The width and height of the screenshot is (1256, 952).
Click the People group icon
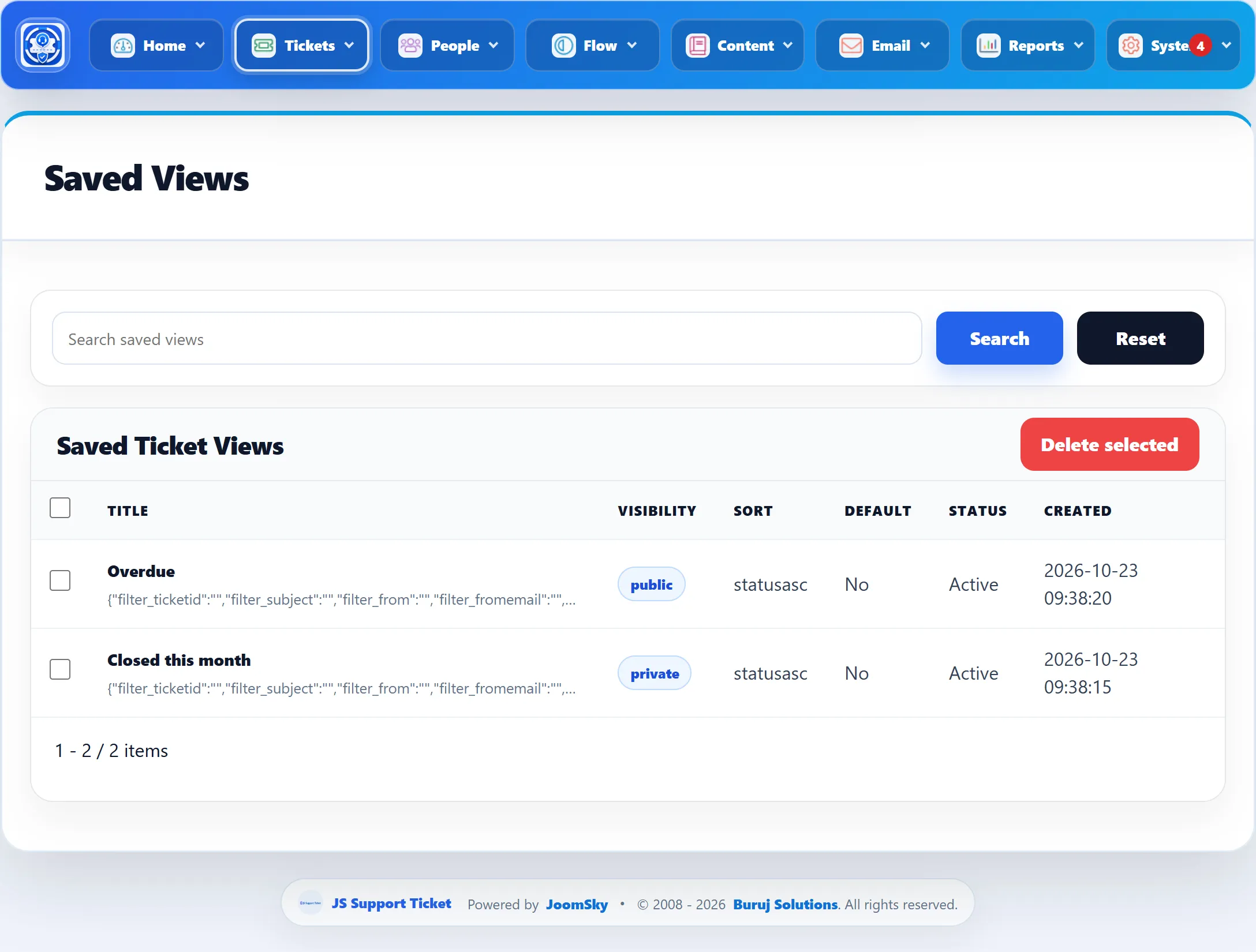(x=410, y=46)
